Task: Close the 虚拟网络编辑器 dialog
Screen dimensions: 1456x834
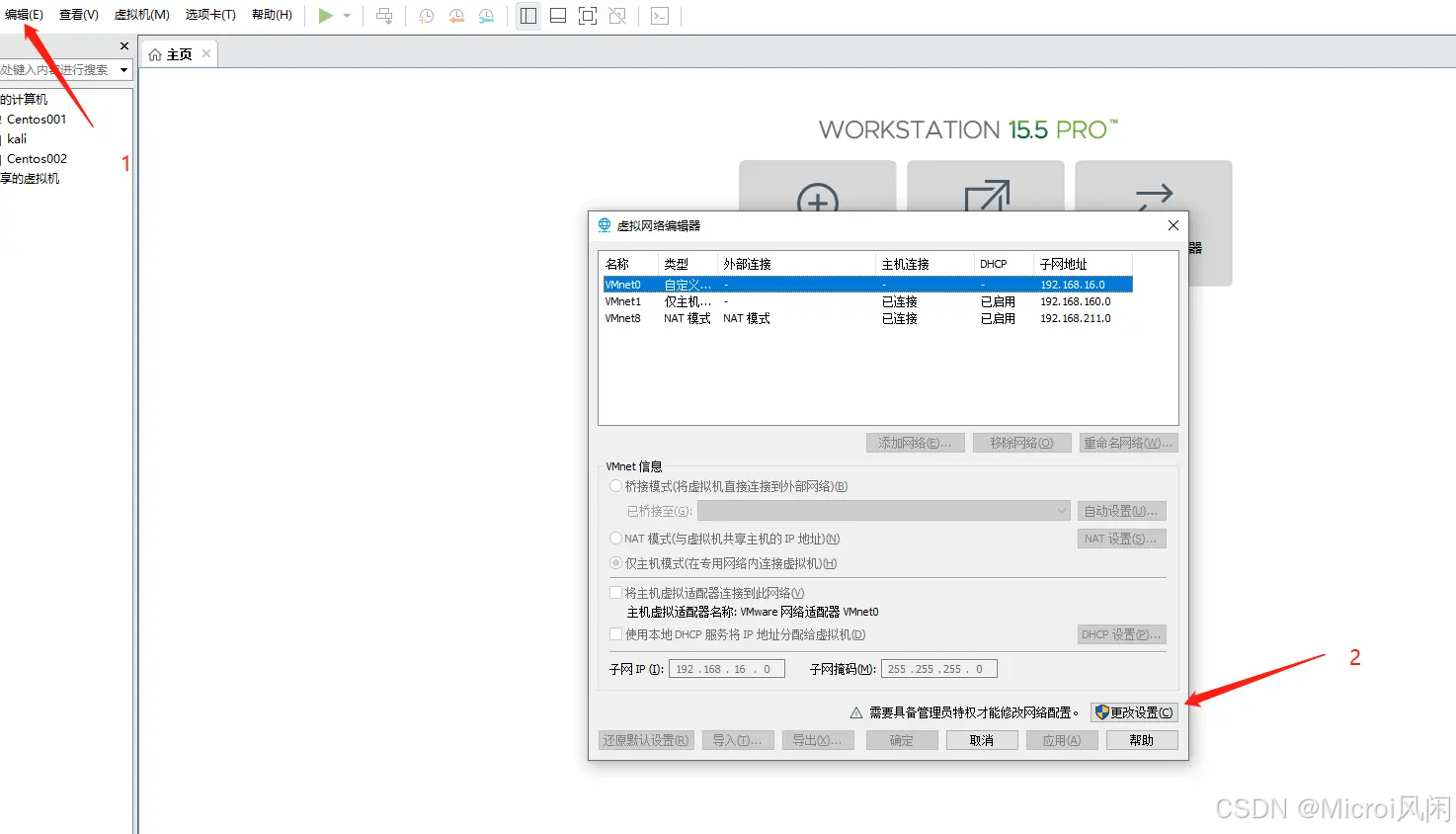Action: (x=1173, y=225)
